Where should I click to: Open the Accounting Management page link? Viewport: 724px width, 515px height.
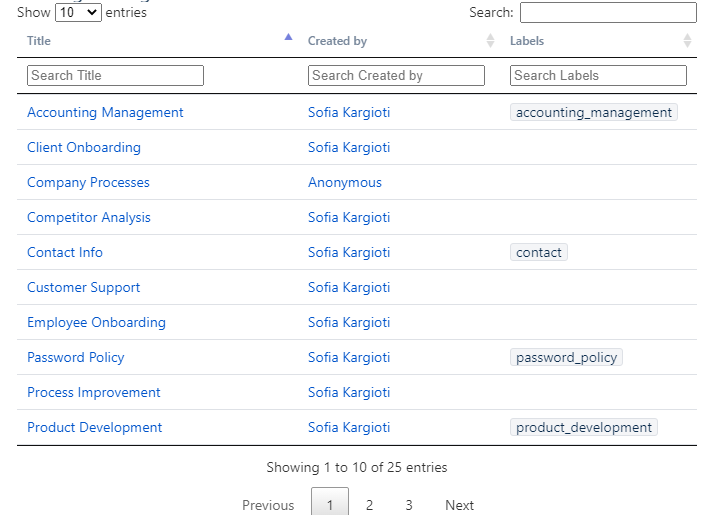click(x=105, y=113)
